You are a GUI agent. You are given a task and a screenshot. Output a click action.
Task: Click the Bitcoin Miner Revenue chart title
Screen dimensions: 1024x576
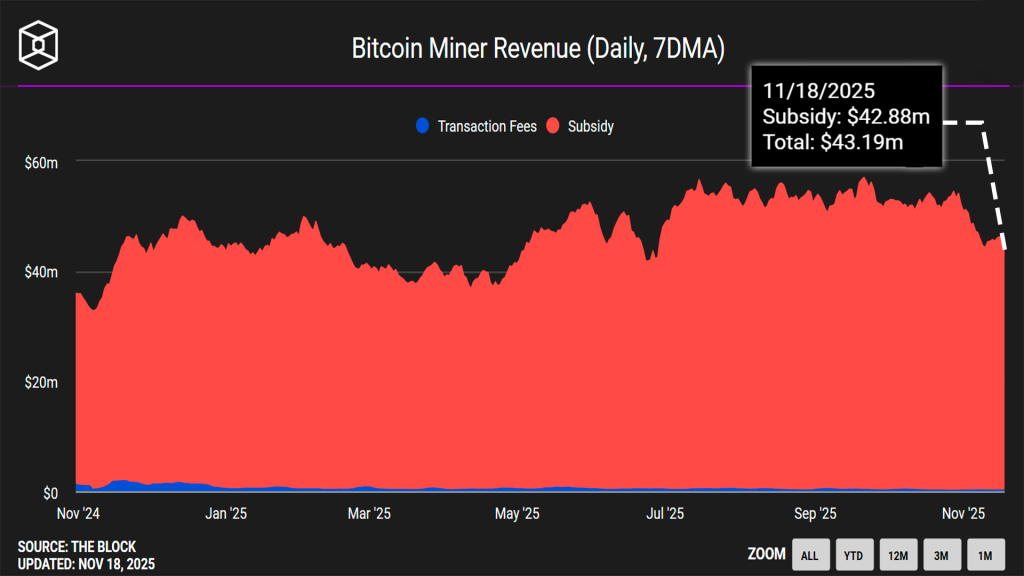click(511, 48)
